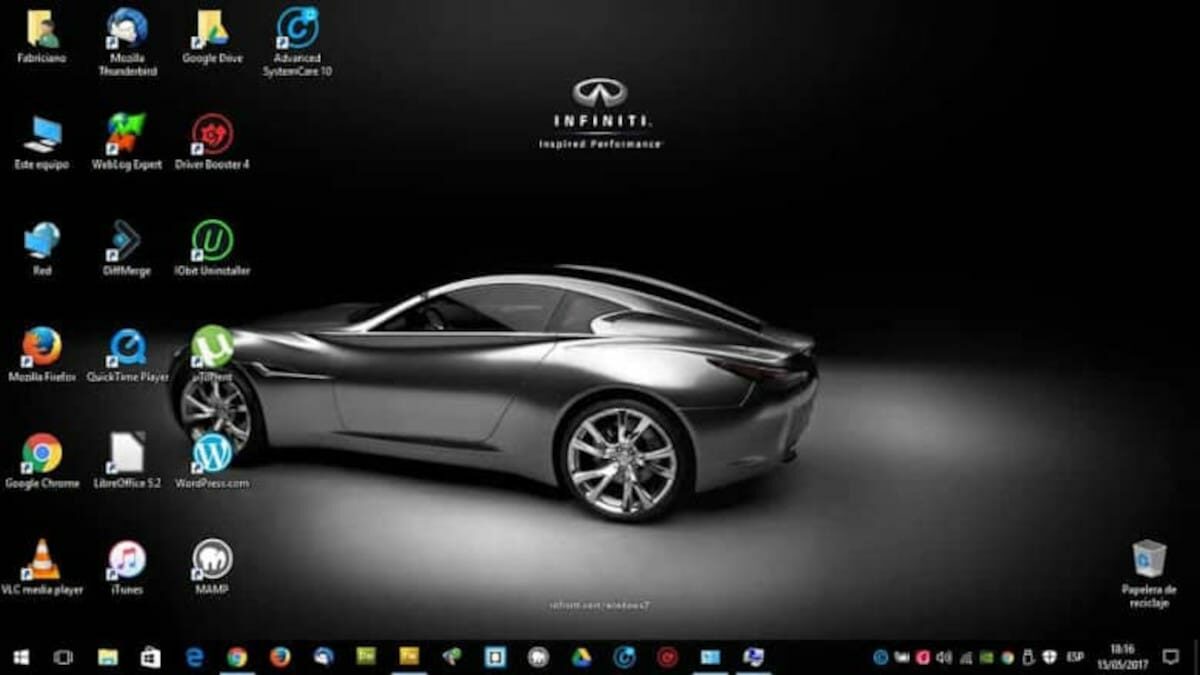The height and width of the screenshot is (675, 1200).
Task: Click the QuickTime Player shortcut
Action: [x=127, y=354]
